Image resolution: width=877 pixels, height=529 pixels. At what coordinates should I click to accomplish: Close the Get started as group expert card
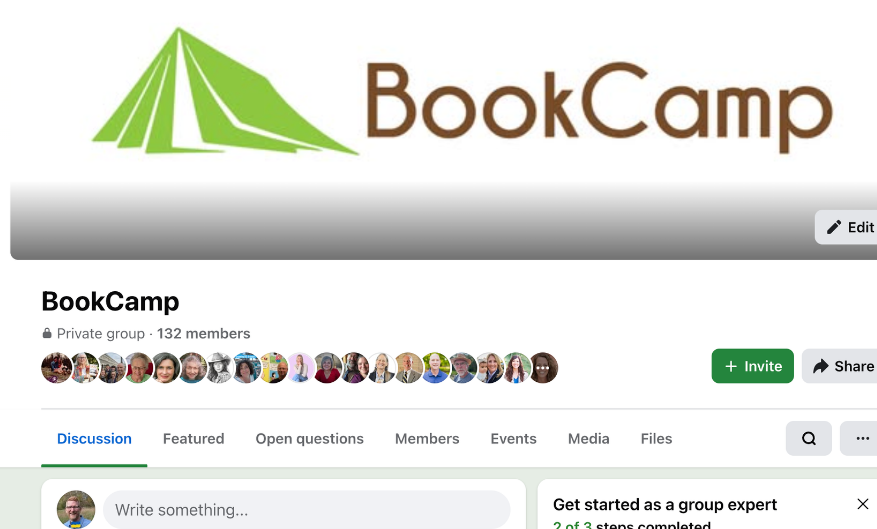coord(862,504)
